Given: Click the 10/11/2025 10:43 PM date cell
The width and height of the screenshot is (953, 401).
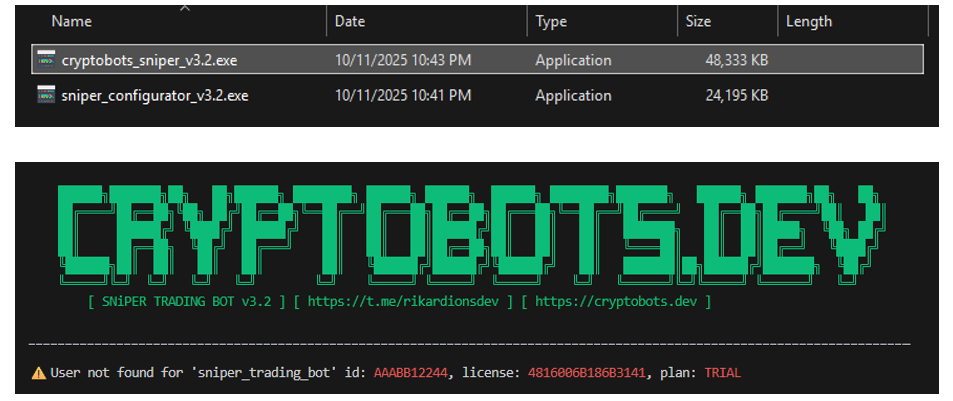Looking at the screenshot, I should tap(403, 61).
